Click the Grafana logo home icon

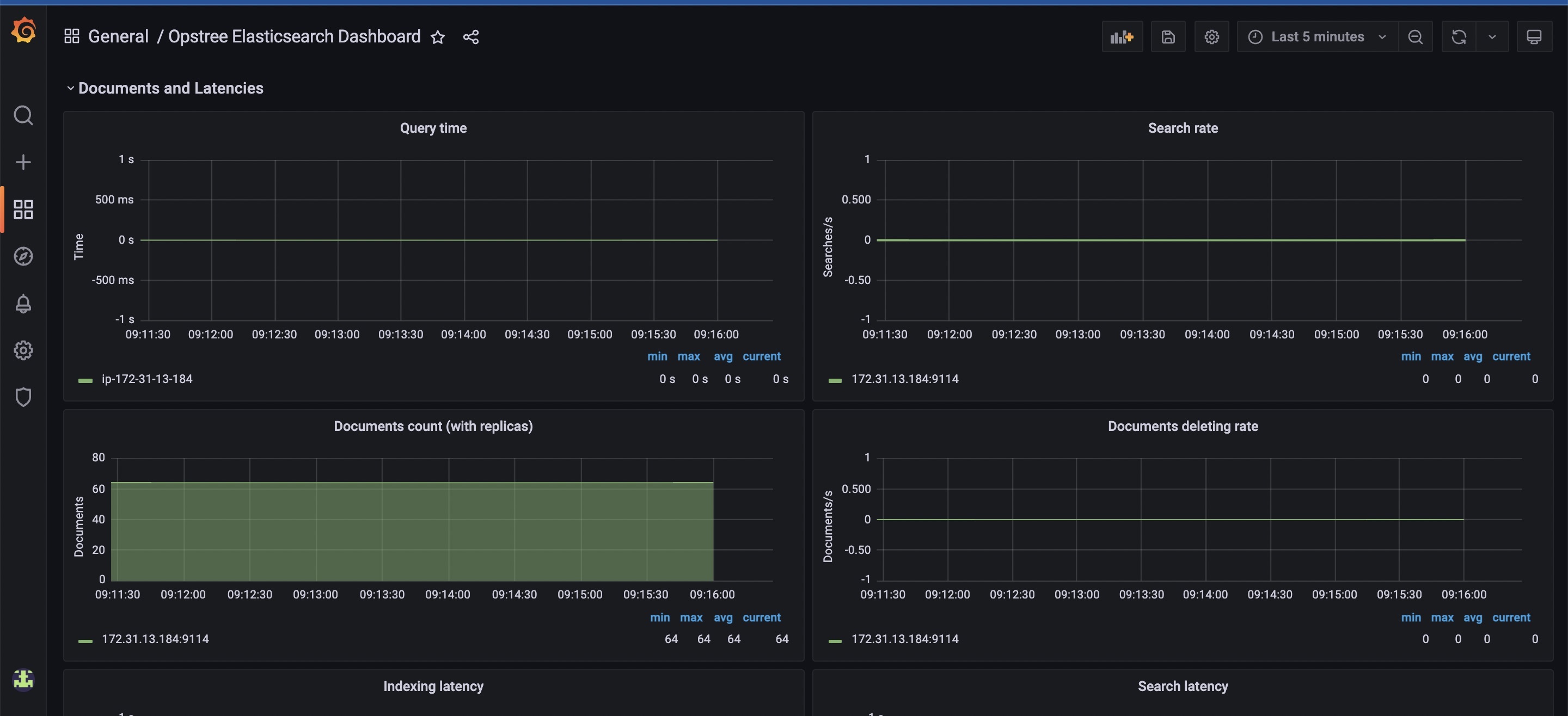pyautogui.click(x=23, y=30)
